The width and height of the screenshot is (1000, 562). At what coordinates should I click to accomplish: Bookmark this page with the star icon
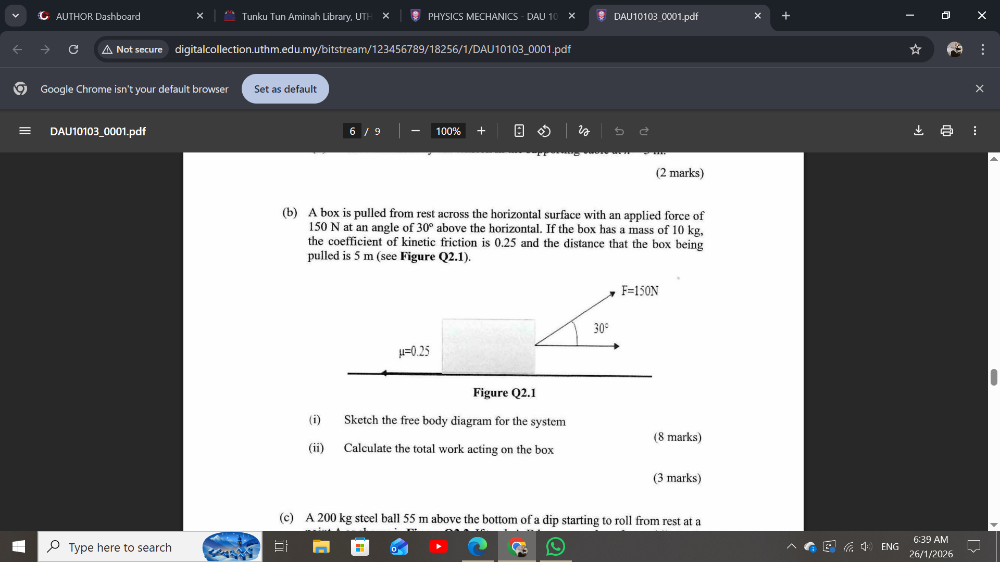pos(915,49)
